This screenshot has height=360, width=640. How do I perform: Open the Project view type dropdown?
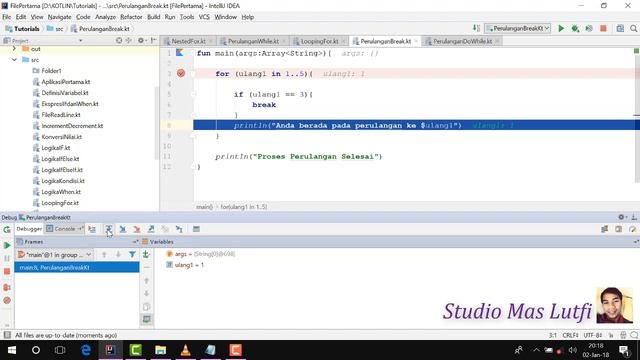pyautogui.click(x=80, y=40)
